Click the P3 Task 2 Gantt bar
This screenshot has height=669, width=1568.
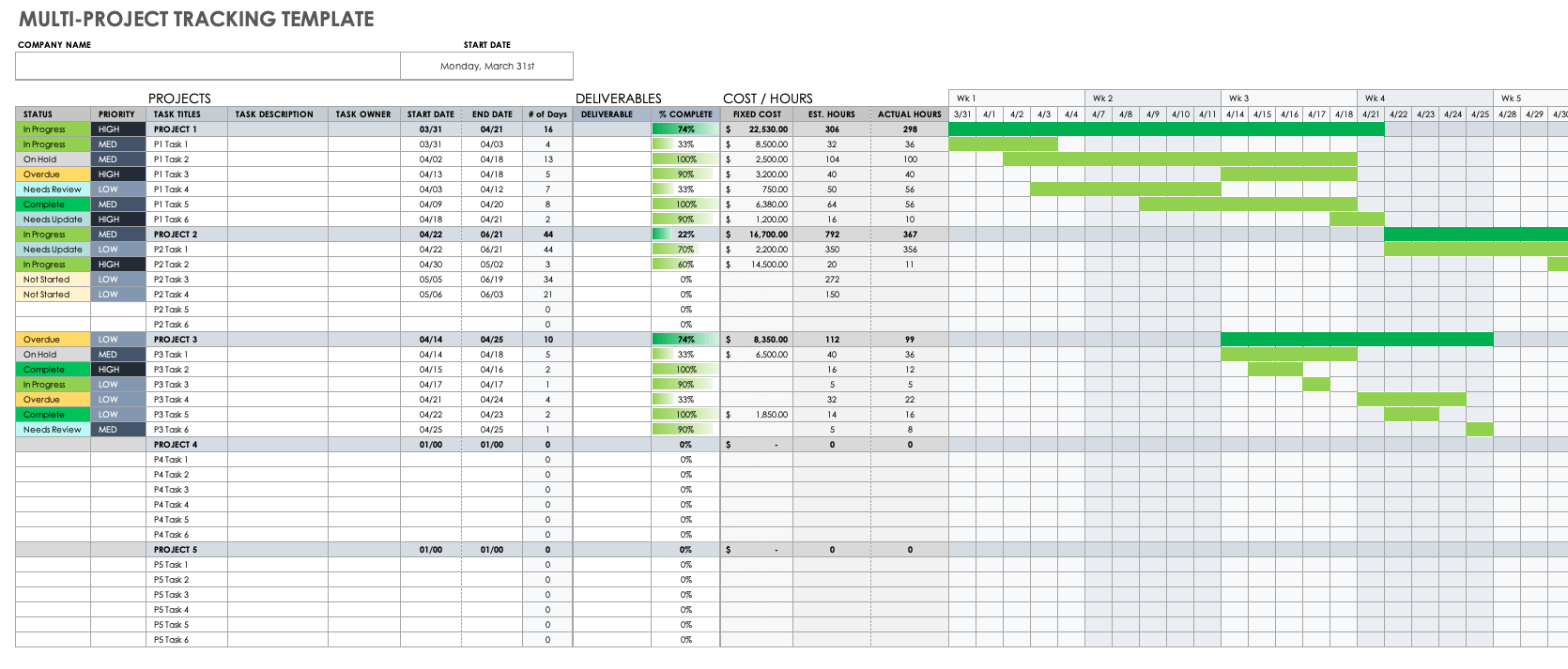tap(1275, 370)
